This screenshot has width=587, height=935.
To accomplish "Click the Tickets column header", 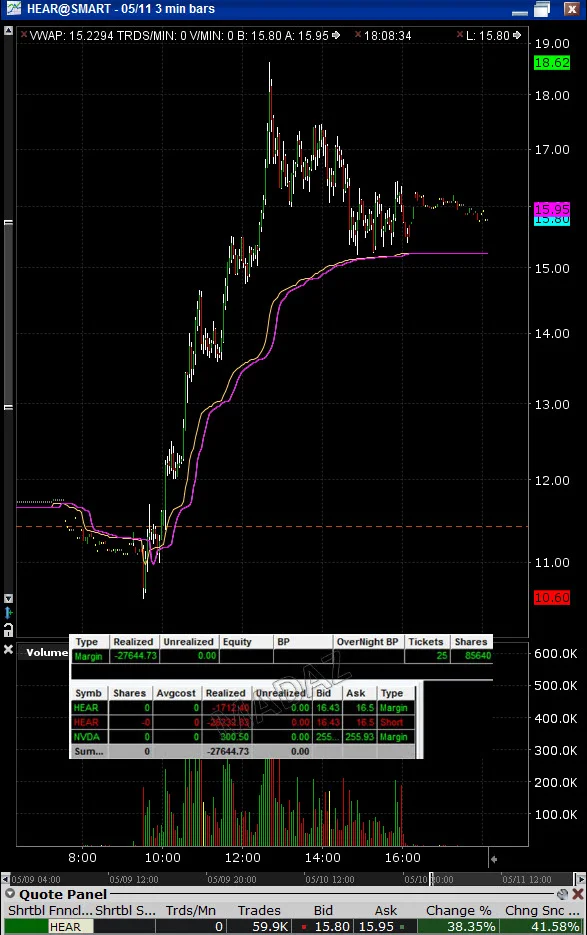I will (426, 642).
